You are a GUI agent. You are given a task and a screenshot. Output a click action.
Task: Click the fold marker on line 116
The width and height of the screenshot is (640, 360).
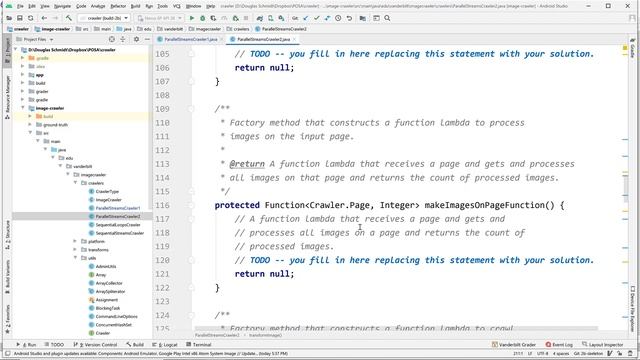[x=191, y=205]
